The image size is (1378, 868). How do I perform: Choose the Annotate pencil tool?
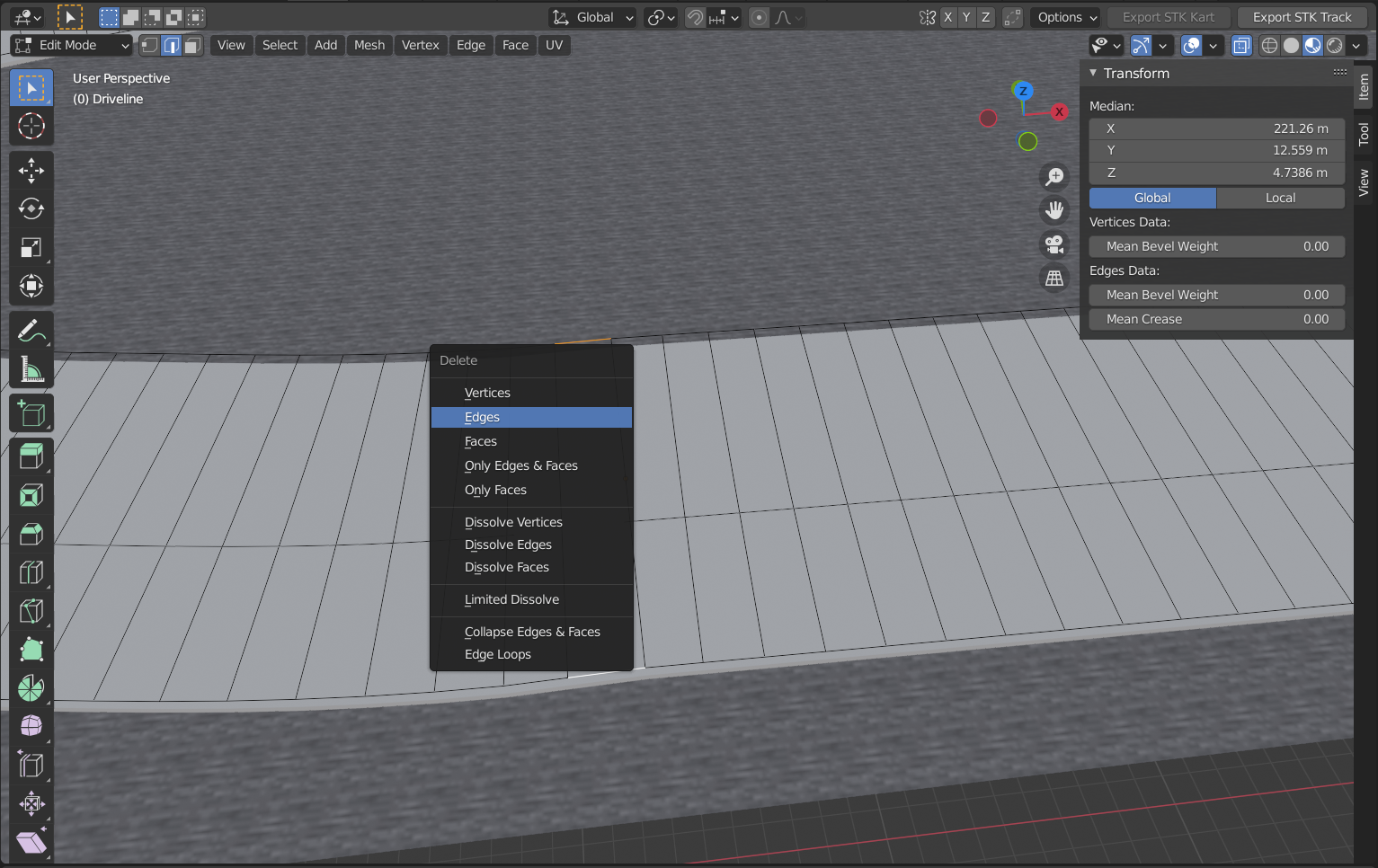coord(31,331)
